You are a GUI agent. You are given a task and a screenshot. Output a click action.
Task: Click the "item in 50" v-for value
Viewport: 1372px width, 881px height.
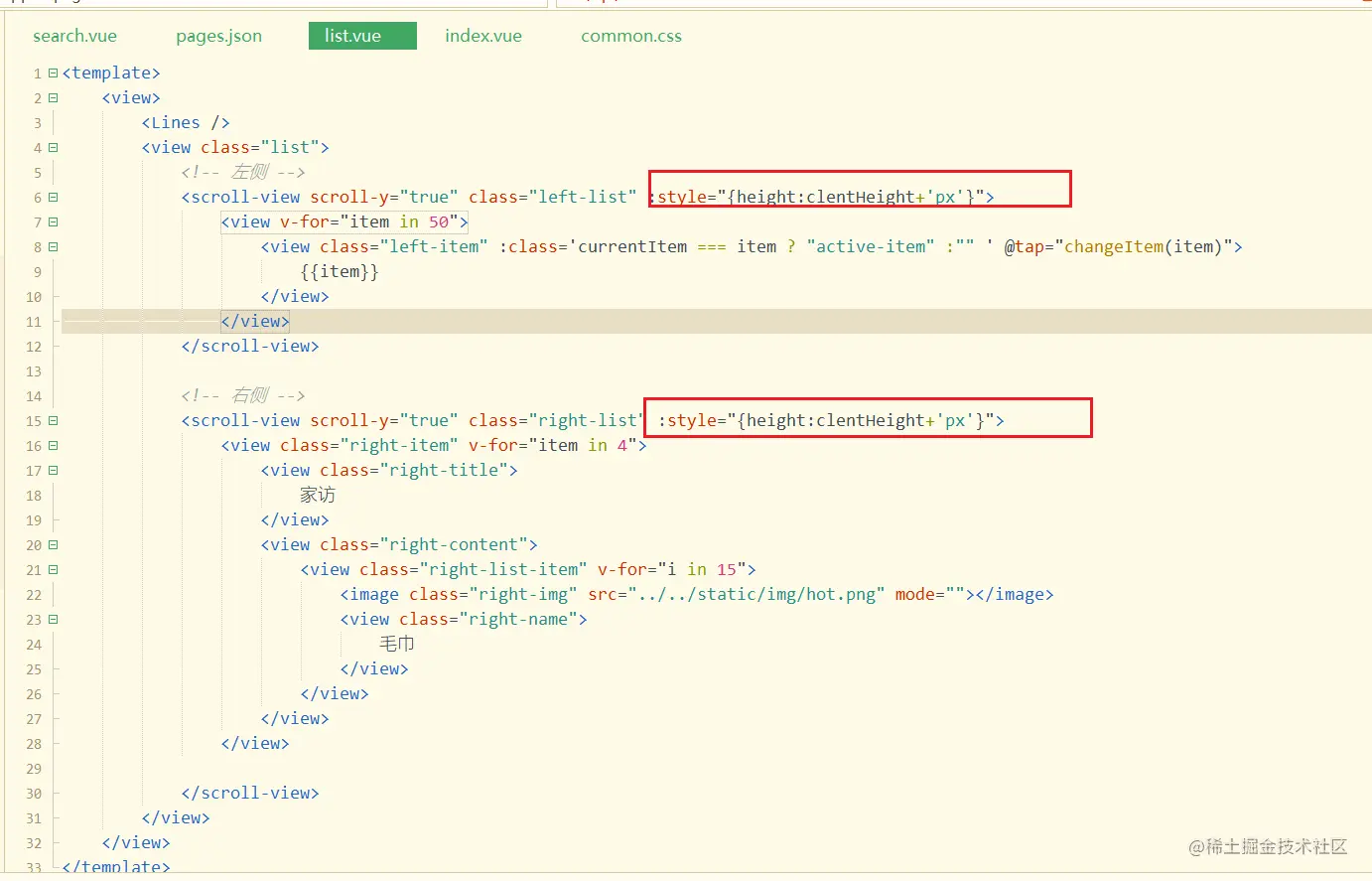(399, 221)
